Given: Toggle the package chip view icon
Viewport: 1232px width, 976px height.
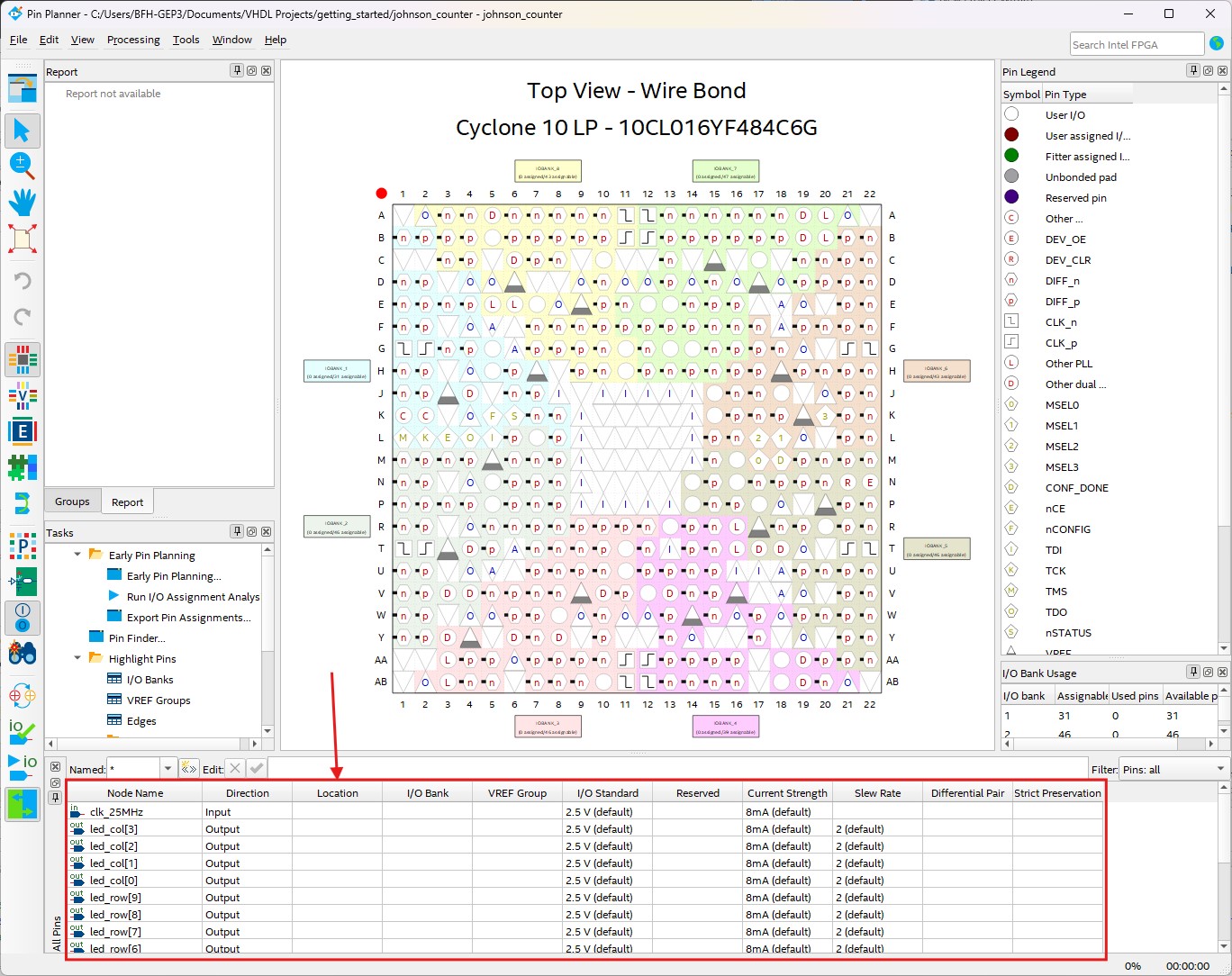Looking at the screenshot, I should pos(23,359).
